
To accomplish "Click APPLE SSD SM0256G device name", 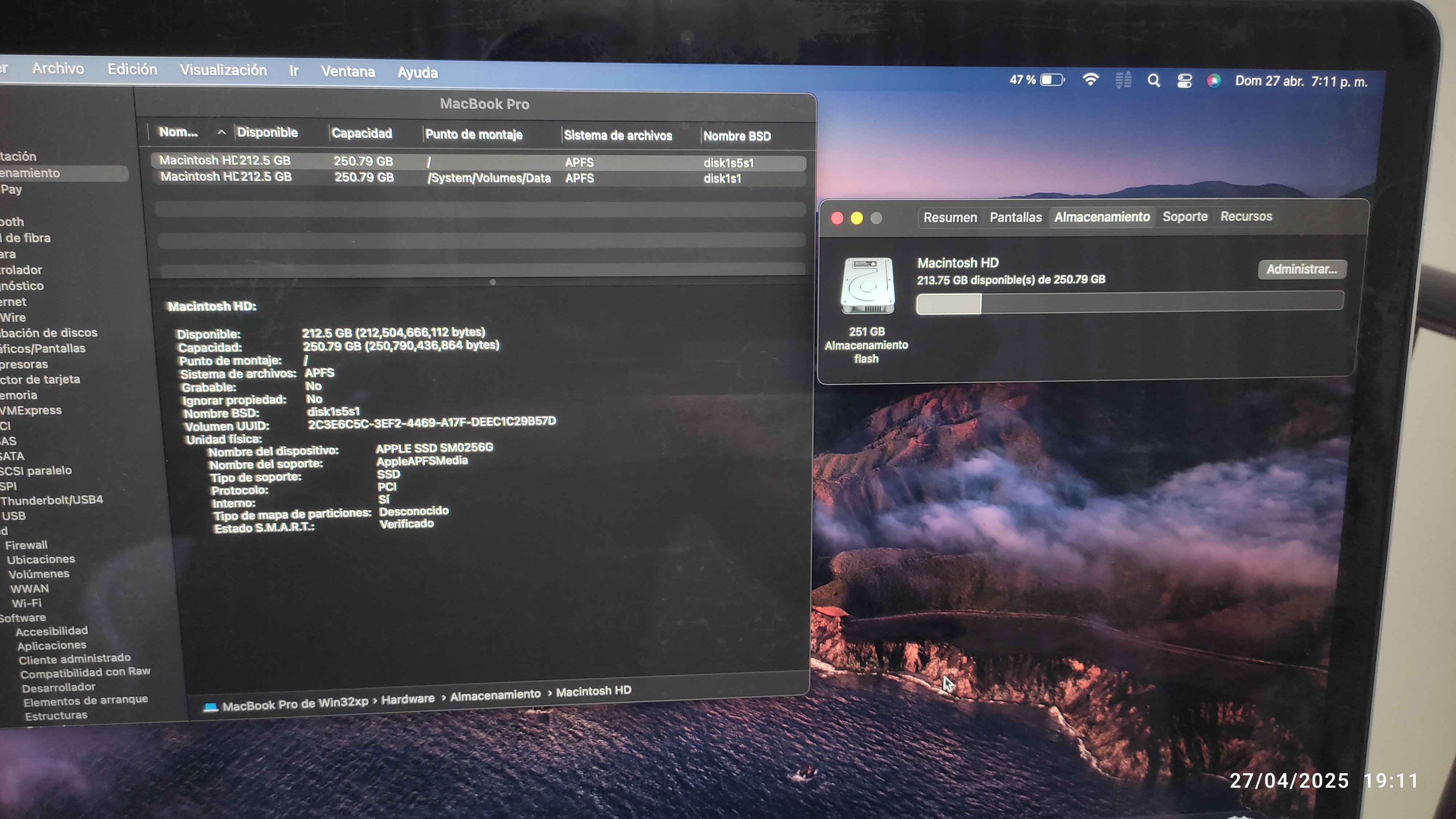I will [x=434, y=448].
